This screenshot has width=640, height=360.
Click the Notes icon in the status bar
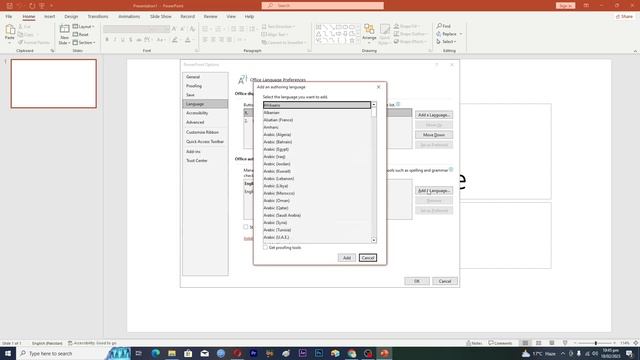tap(469, 343)
